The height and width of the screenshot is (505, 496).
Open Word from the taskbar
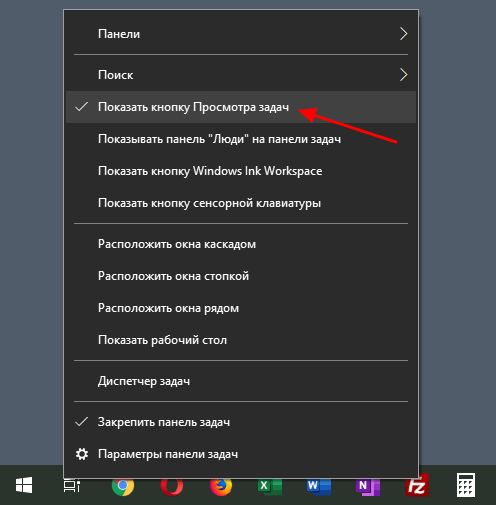(319, 487)
